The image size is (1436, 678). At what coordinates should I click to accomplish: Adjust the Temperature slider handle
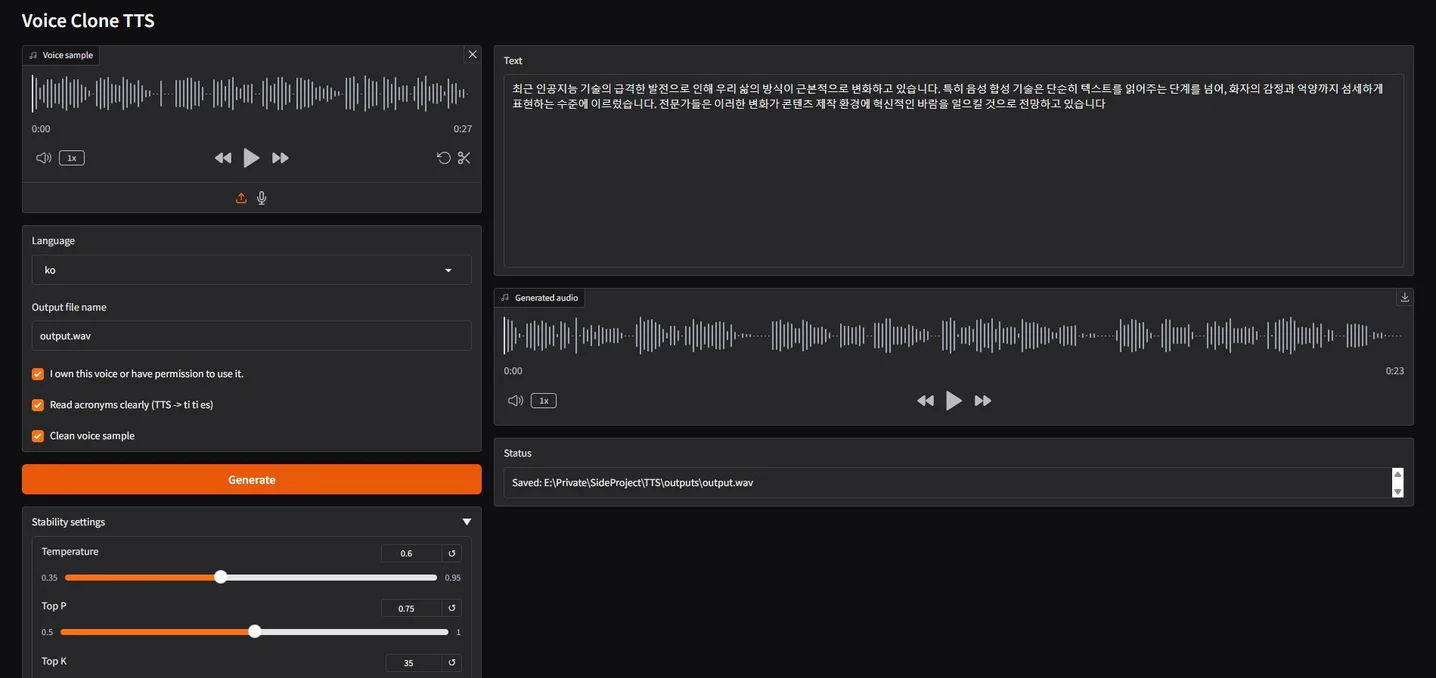click(221, 577)
